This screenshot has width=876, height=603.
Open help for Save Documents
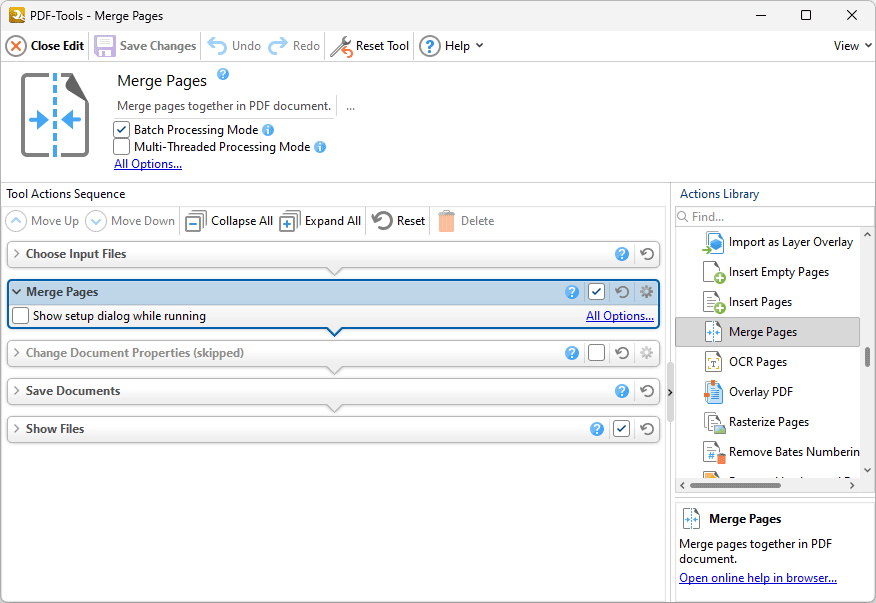click(x=622, y=391)
